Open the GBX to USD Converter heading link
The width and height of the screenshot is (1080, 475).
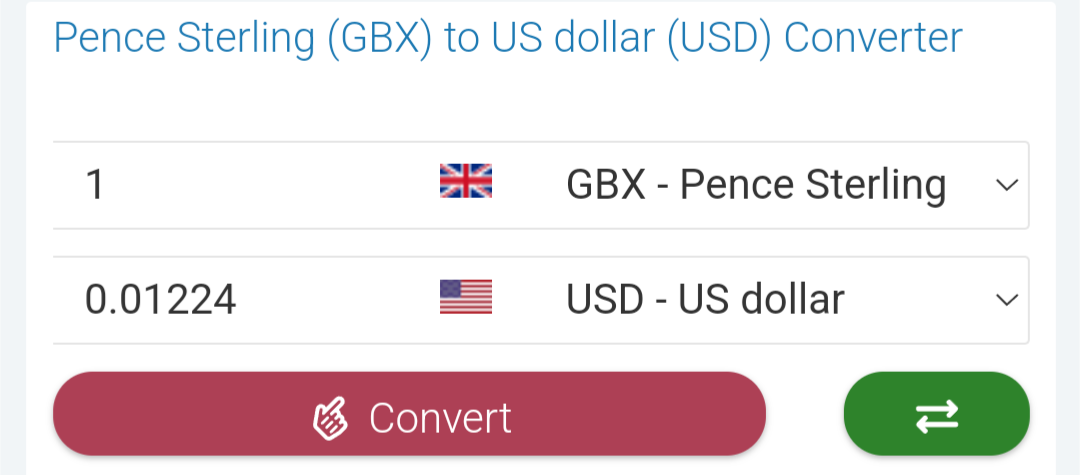(x=507, y=38)
